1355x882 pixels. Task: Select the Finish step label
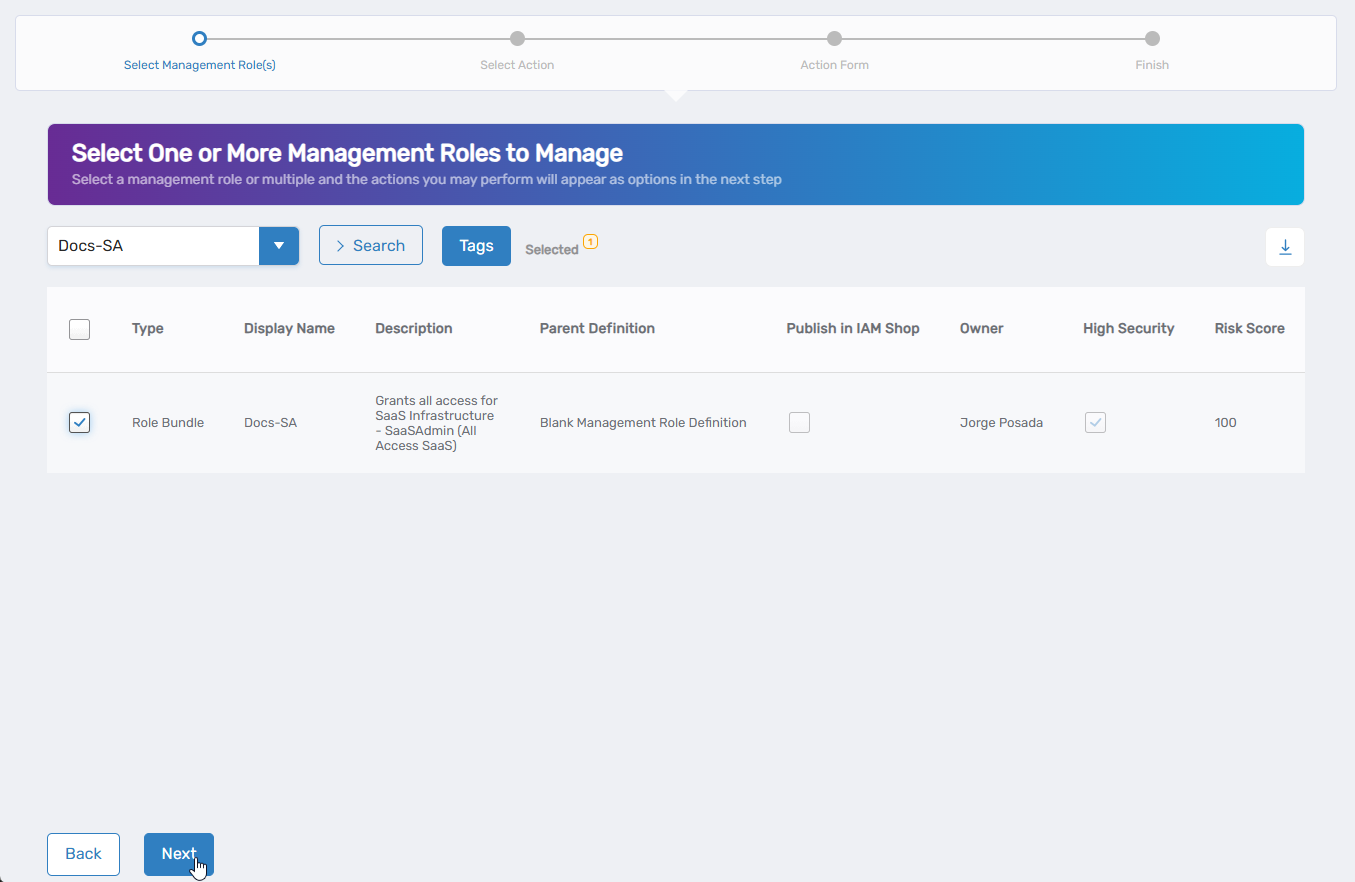[x=1152, y=64]
